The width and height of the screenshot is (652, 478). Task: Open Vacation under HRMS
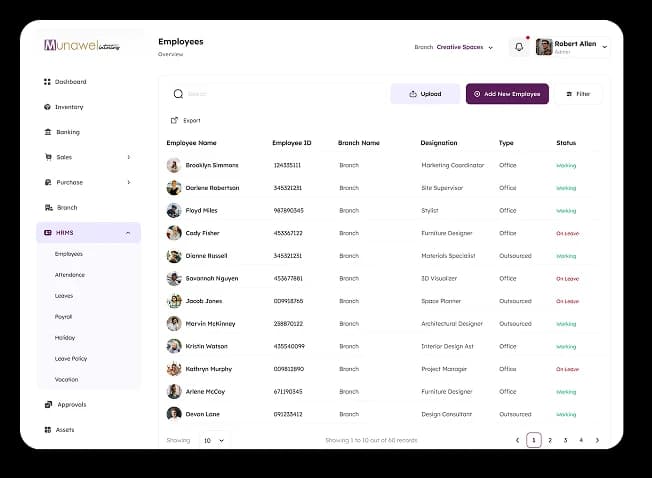pyautogui.click(x=66, y=379)
